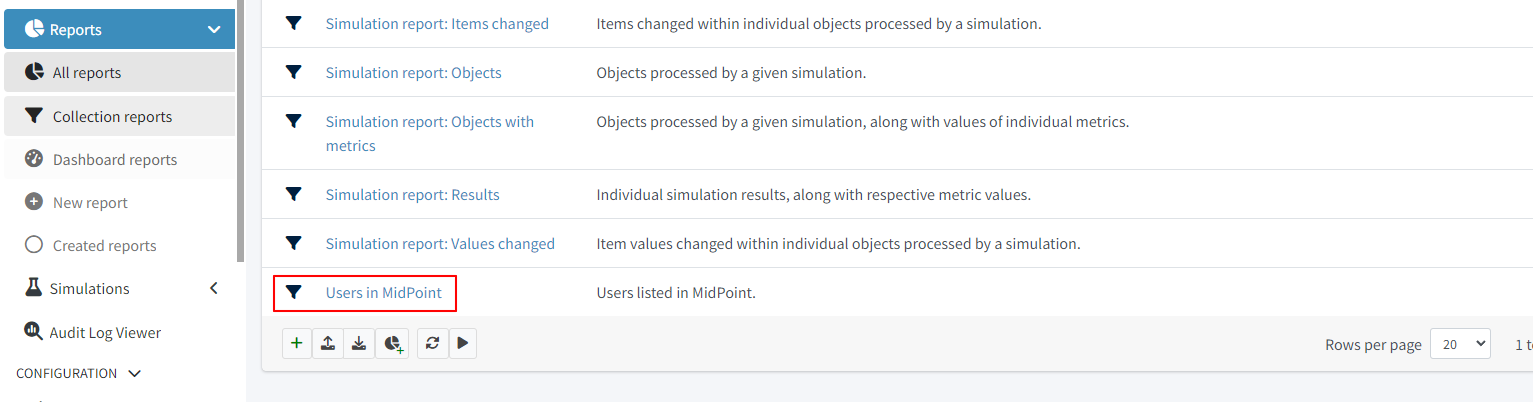Click the upload (import) toolbar icon

pos(328,343)
